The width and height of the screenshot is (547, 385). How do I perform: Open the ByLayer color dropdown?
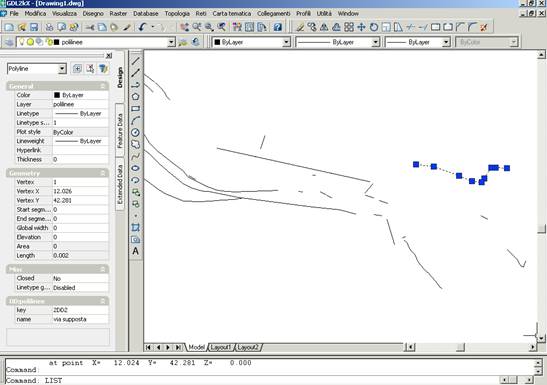point(286,42)
